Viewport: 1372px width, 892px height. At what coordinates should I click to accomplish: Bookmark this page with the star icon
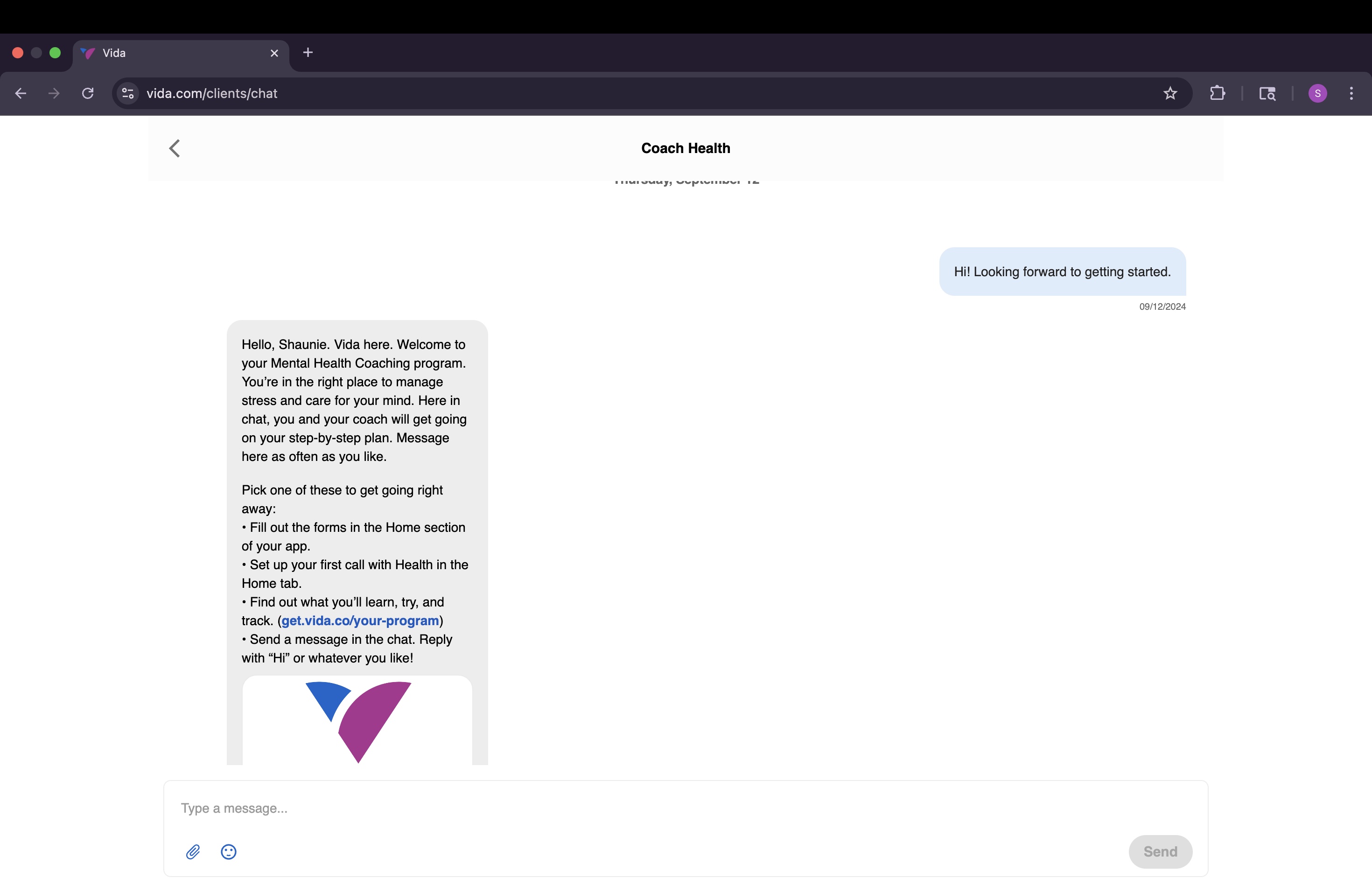[1169, 93]
